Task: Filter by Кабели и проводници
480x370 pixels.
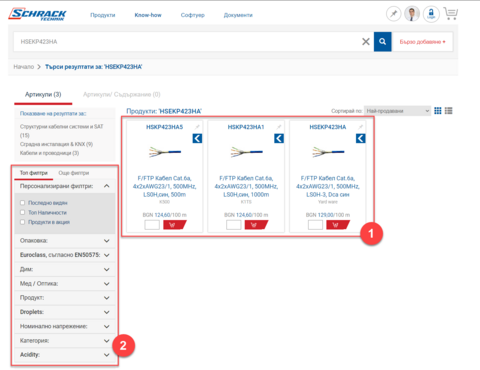Action: point(49,153)
